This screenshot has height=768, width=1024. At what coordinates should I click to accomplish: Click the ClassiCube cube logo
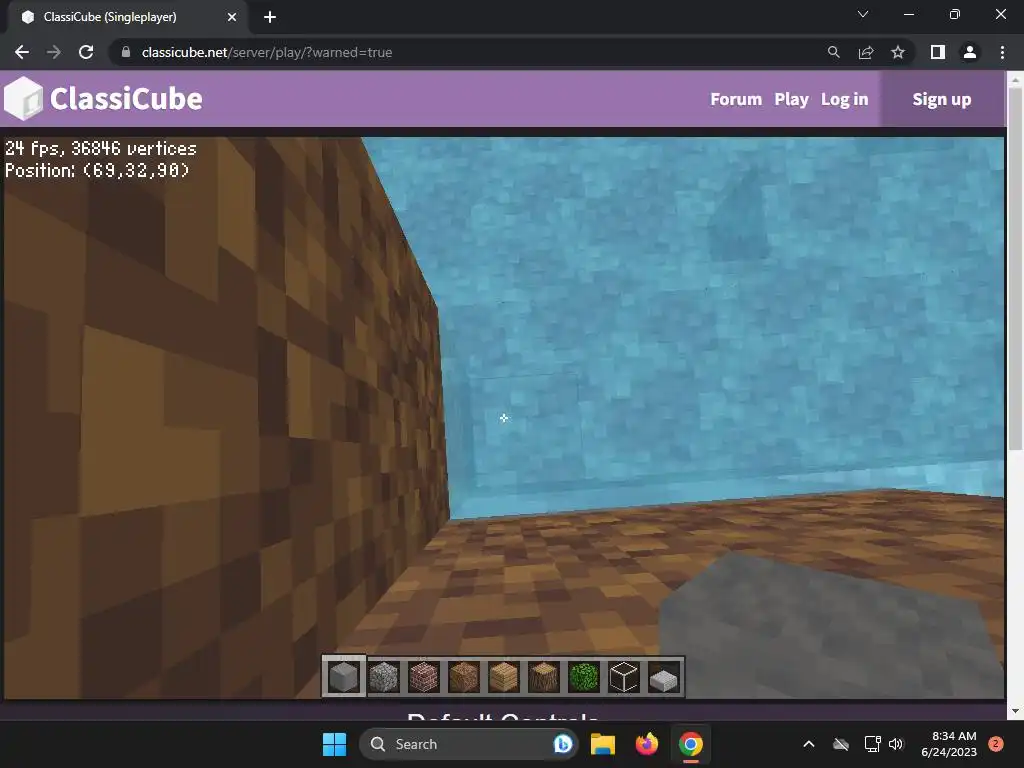24,99
